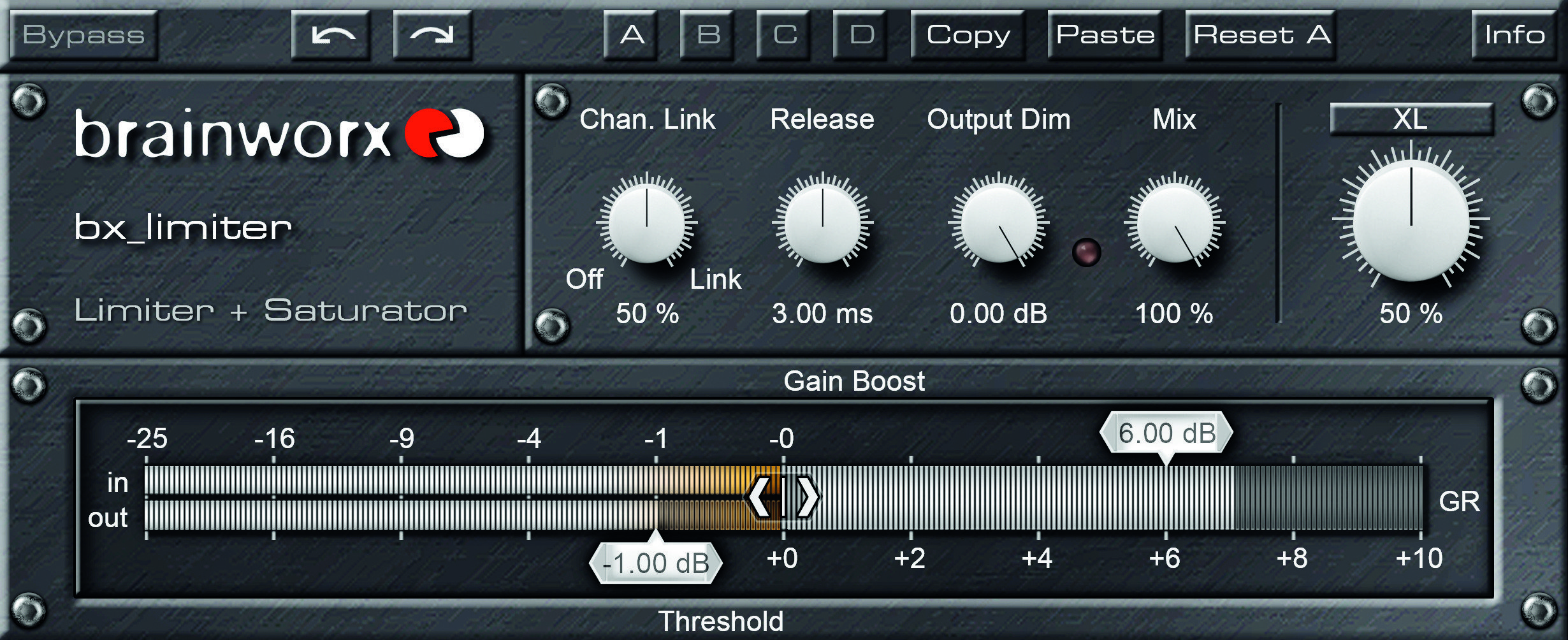Select preset slot A
Screen dimensions: 1568x640
(631, 35)
